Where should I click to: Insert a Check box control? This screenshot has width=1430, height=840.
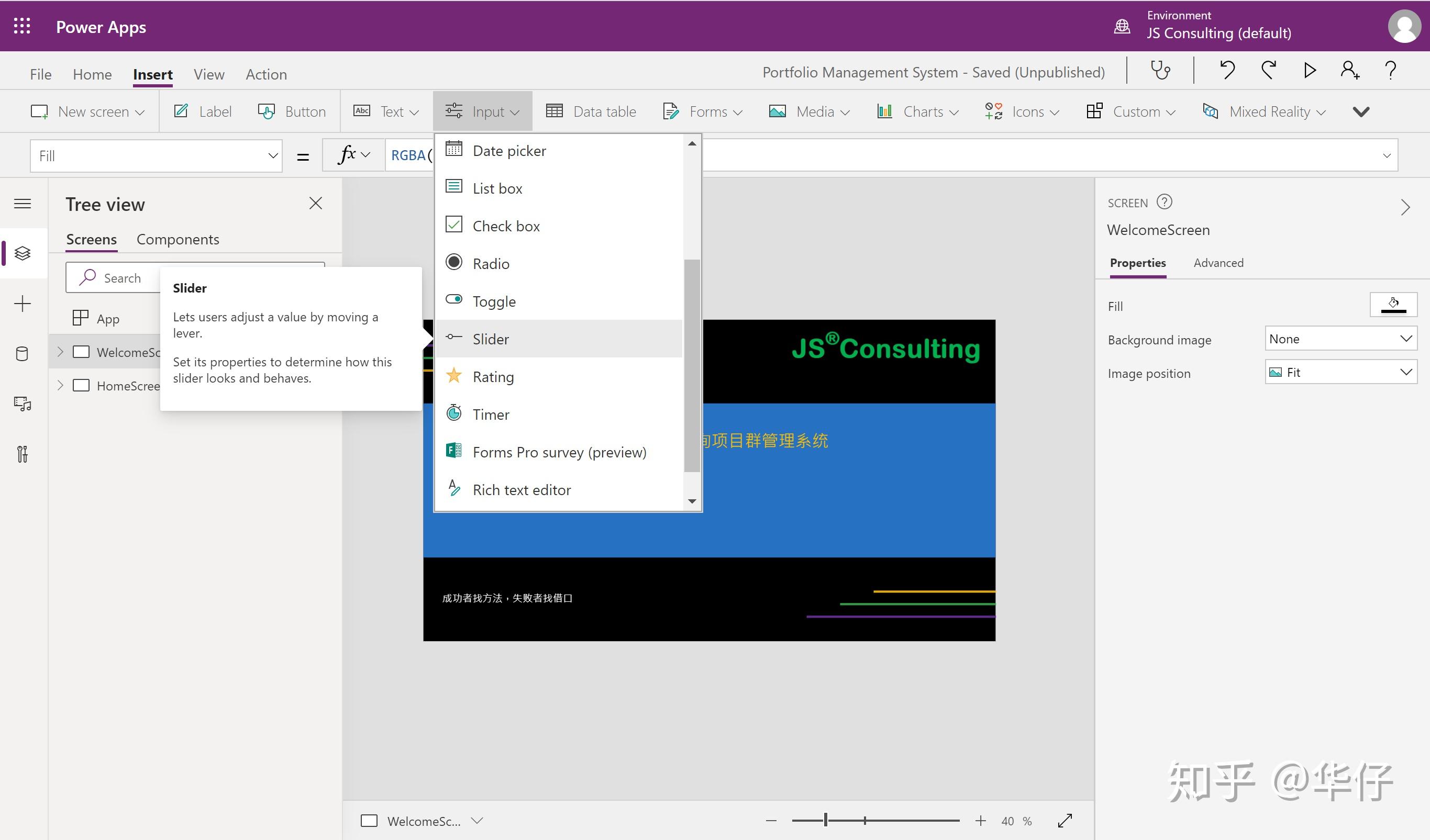click(506, 226)
